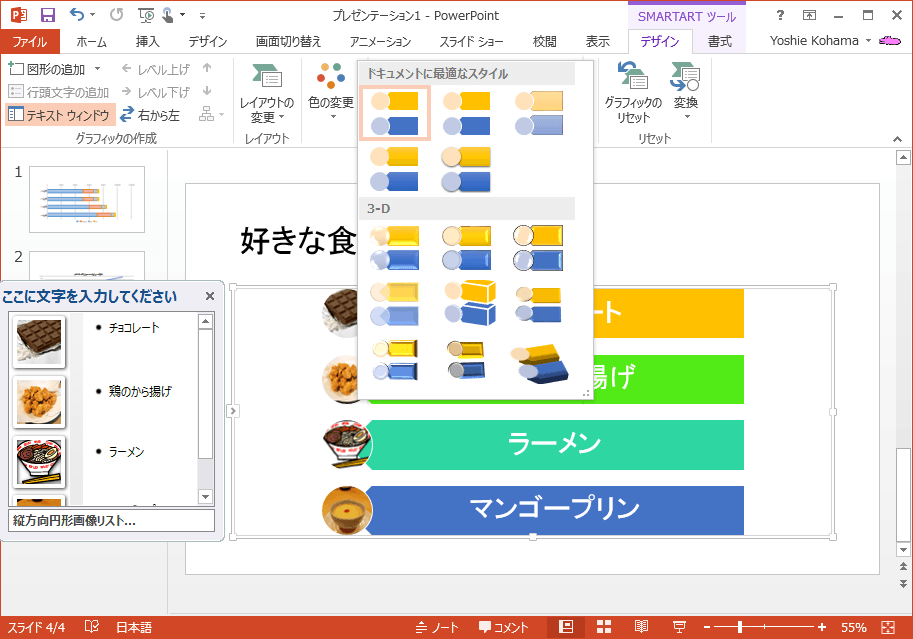This screenshot has height=639, width=913.
Task: Select the third 3-D style in first row
Action: [x=539, y=248]
